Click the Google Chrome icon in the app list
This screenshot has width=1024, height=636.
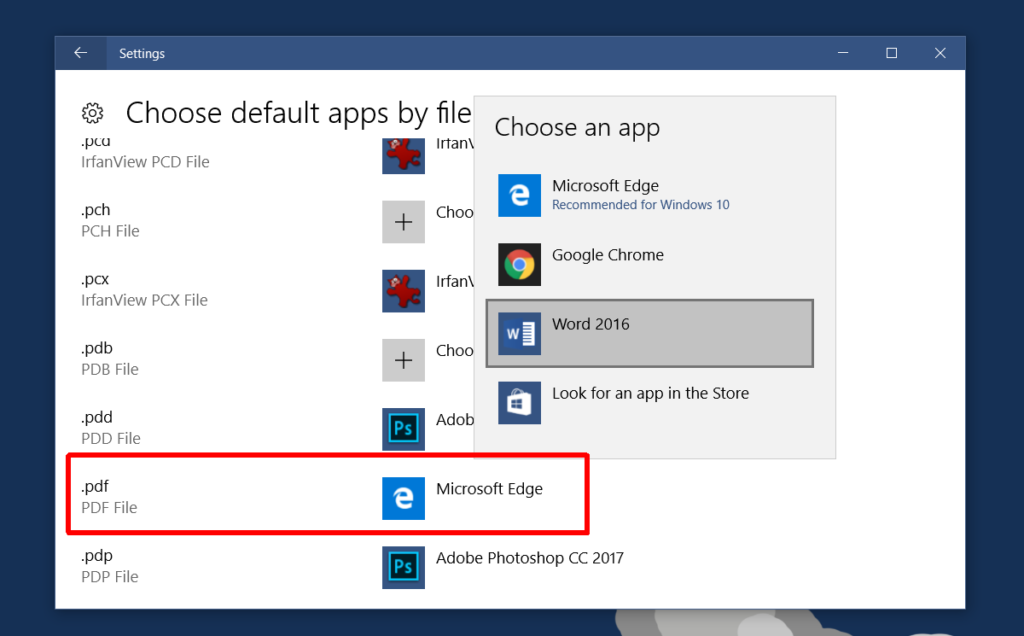click(519, 264)
